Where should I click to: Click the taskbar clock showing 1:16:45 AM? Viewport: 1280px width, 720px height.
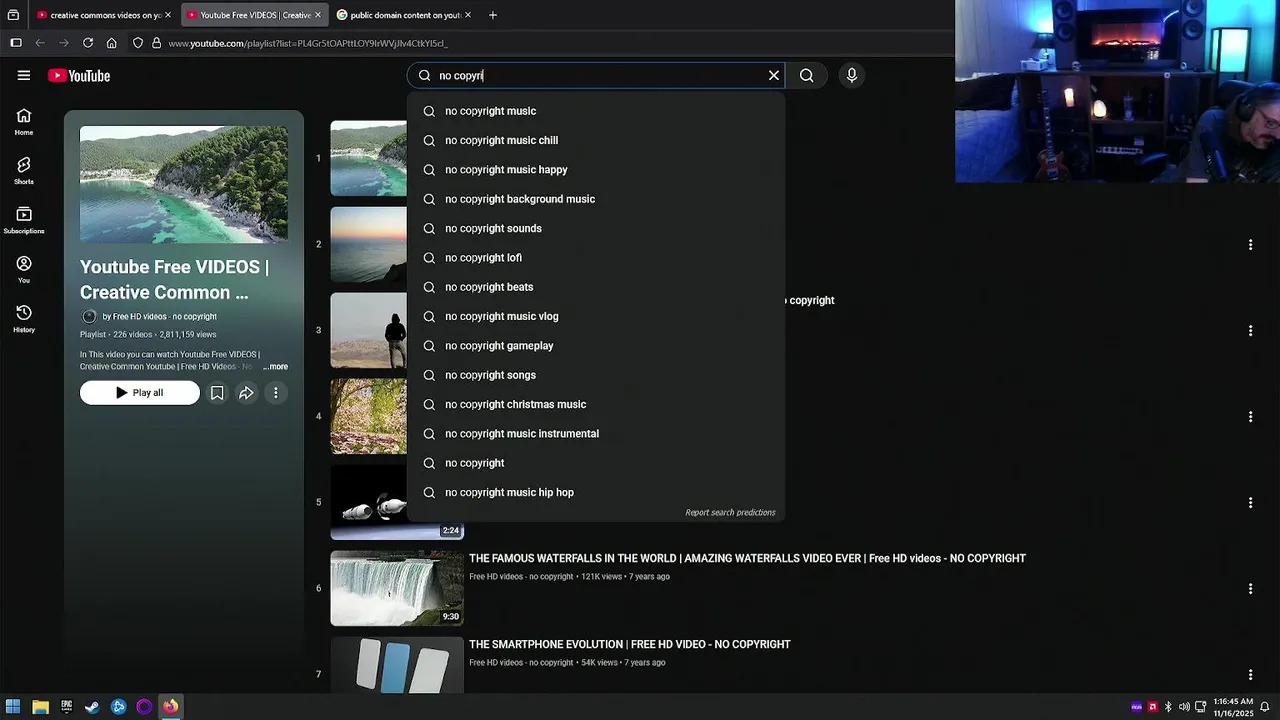[1232, 707]
